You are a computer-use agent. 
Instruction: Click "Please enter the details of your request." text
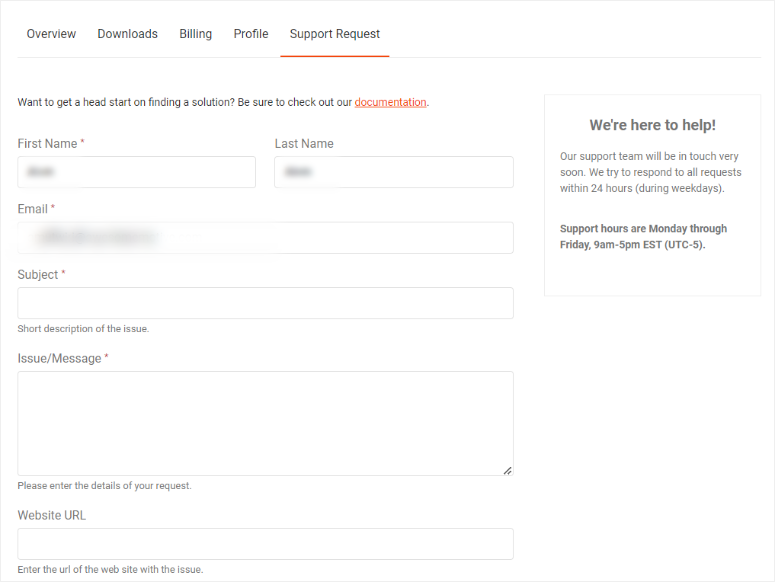[x=104, y=486]
